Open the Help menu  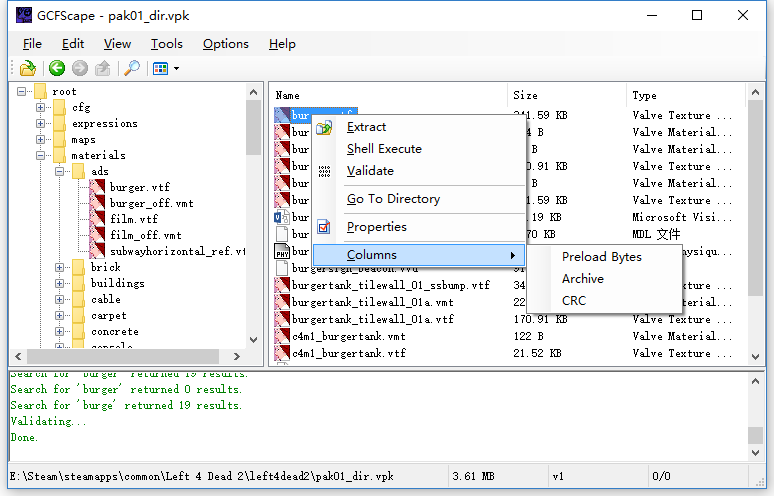point(282,44)
